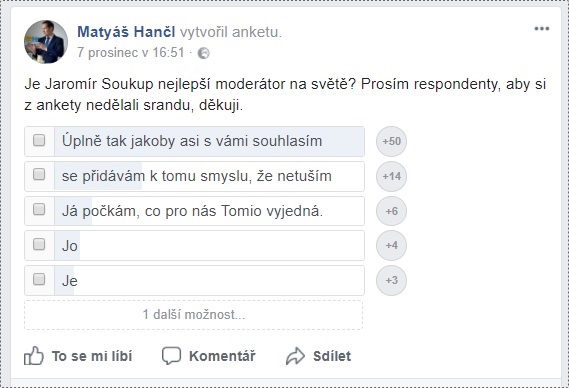This screenshot has width=569, height=388.
Task: Show the +14 voters bubble
Action: (391, 176)
